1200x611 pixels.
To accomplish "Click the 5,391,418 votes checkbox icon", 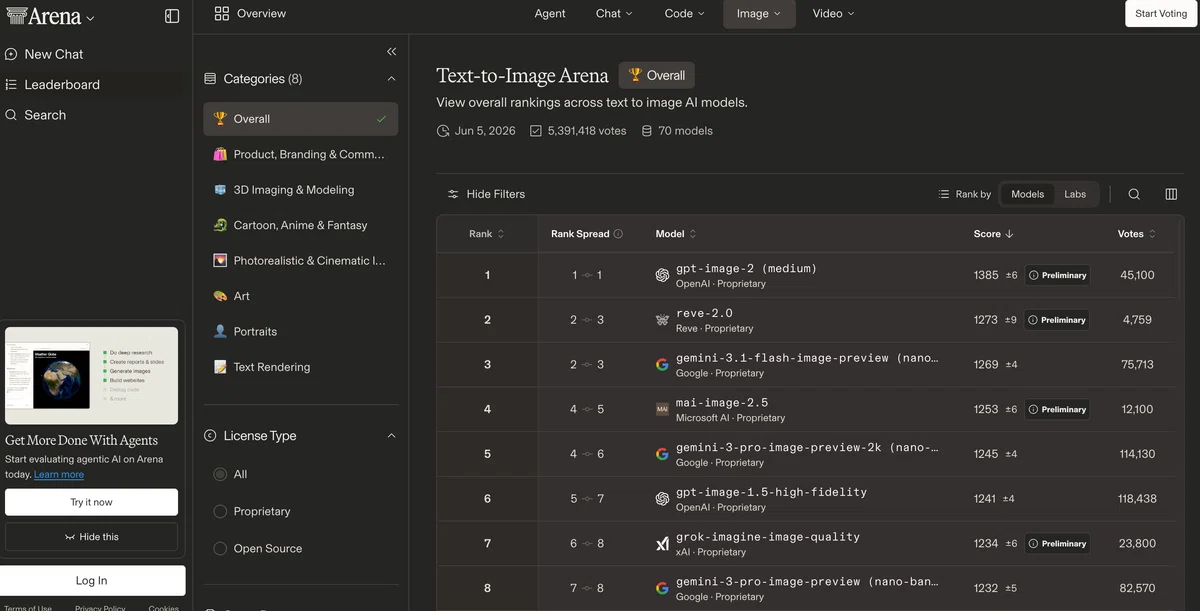I will [x=536, y=131].
